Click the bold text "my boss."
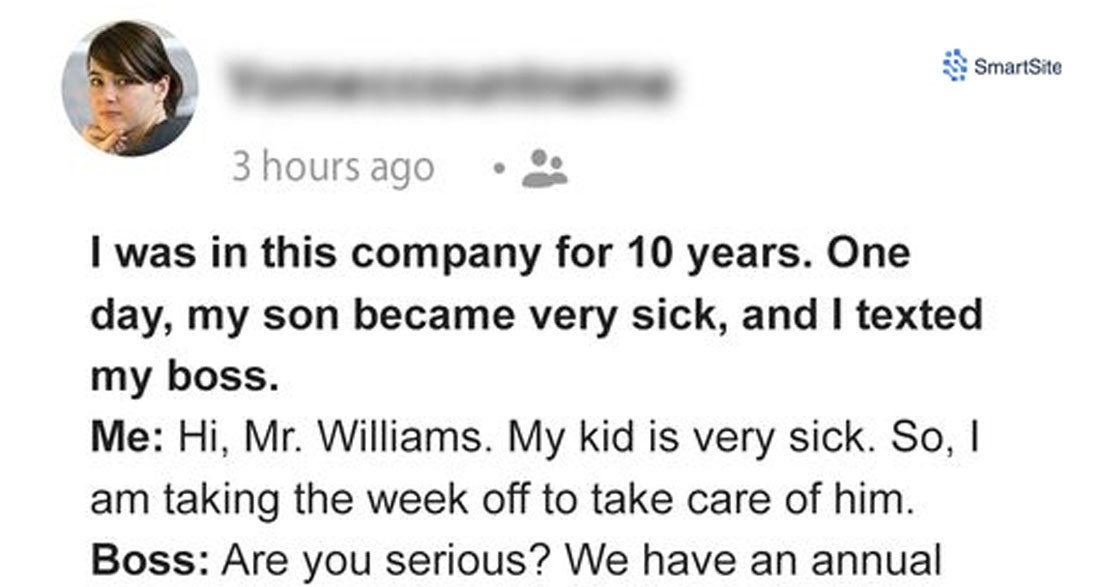 pyautogui.click(x=182, y=377)
